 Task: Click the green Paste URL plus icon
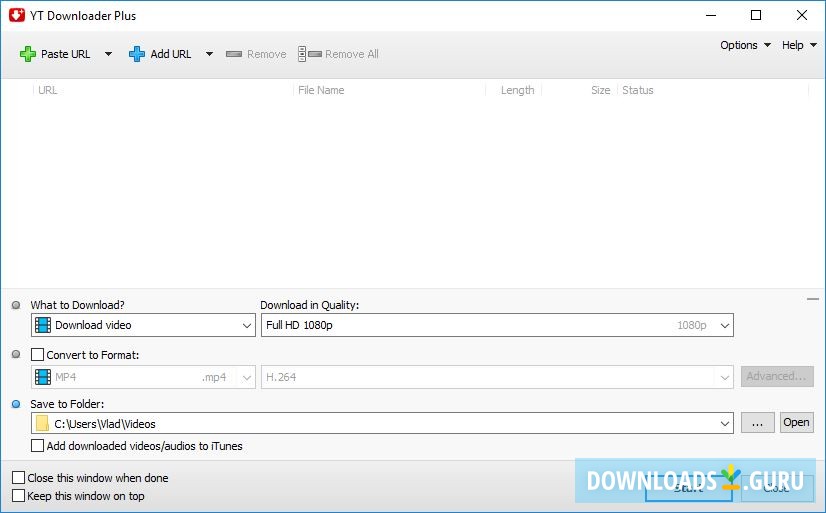point(28,54)
